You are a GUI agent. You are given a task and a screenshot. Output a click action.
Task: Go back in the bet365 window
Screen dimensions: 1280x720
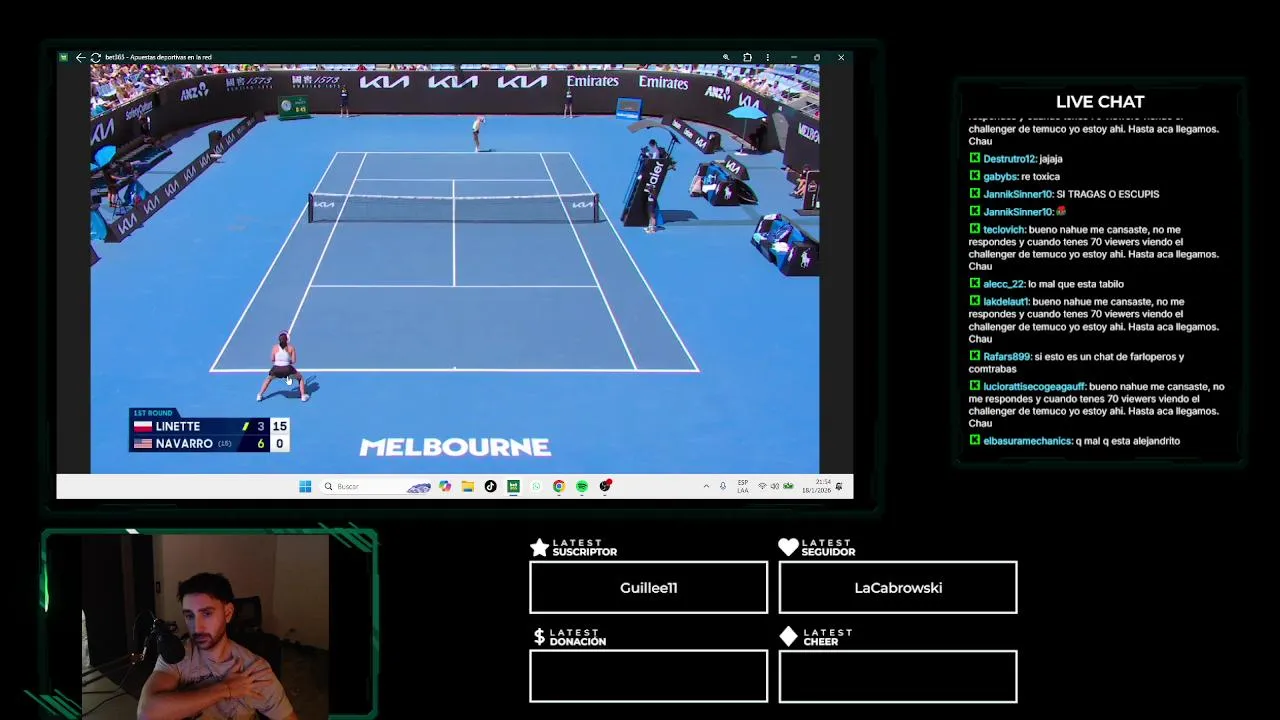80,57
